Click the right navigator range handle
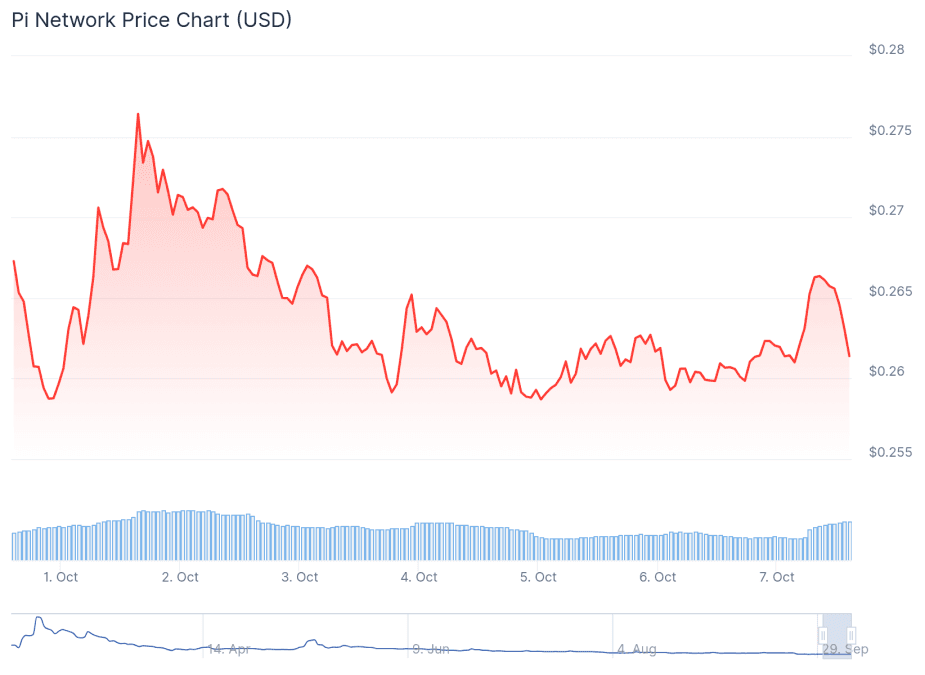 (x=850, y=635)
